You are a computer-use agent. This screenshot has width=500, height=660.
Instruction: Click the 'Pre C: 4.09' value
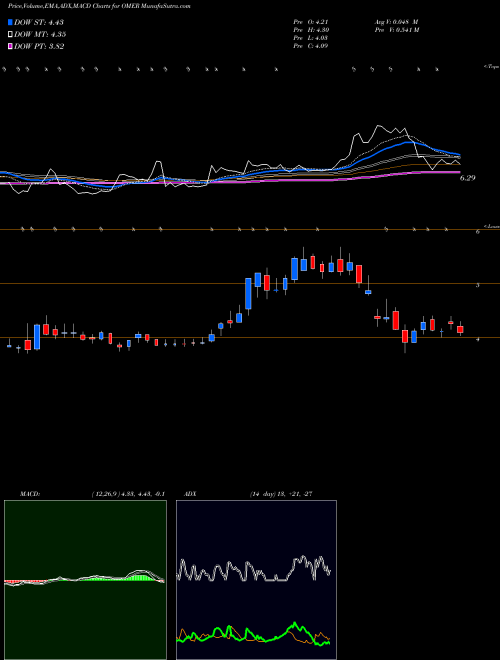pyautogui.click(x=311, y=46)
